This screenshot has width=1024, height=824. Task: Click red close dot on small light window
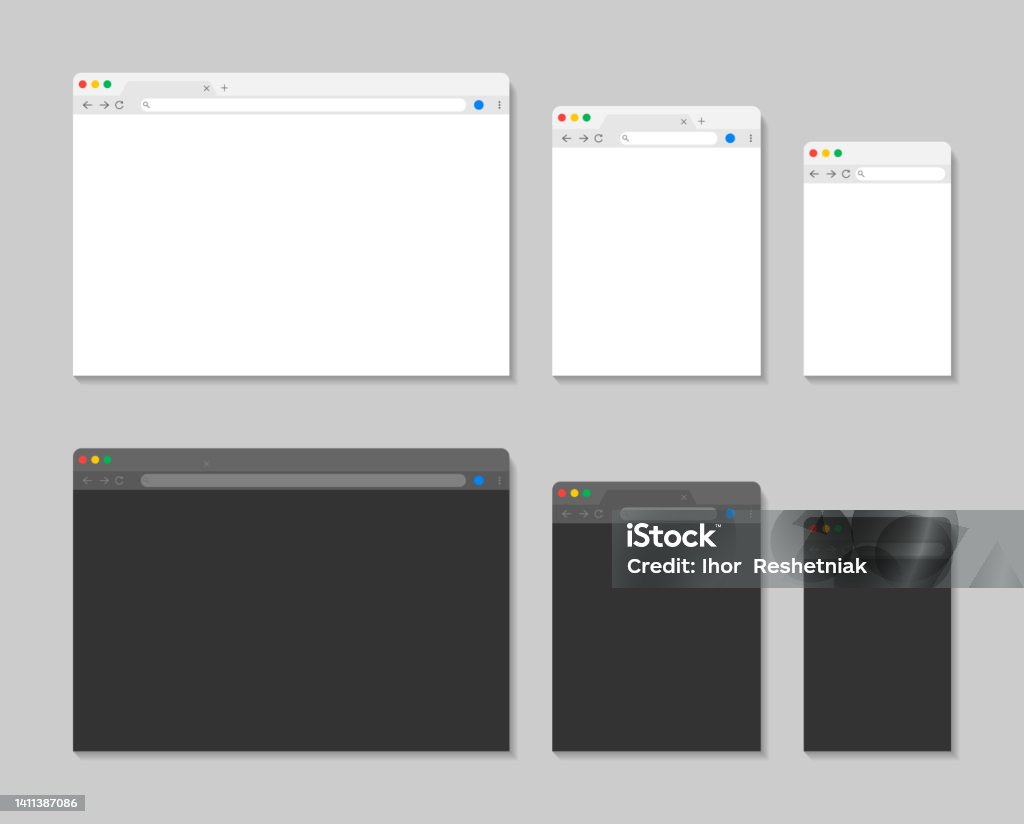pyautogui.click(x=813, y=153)
